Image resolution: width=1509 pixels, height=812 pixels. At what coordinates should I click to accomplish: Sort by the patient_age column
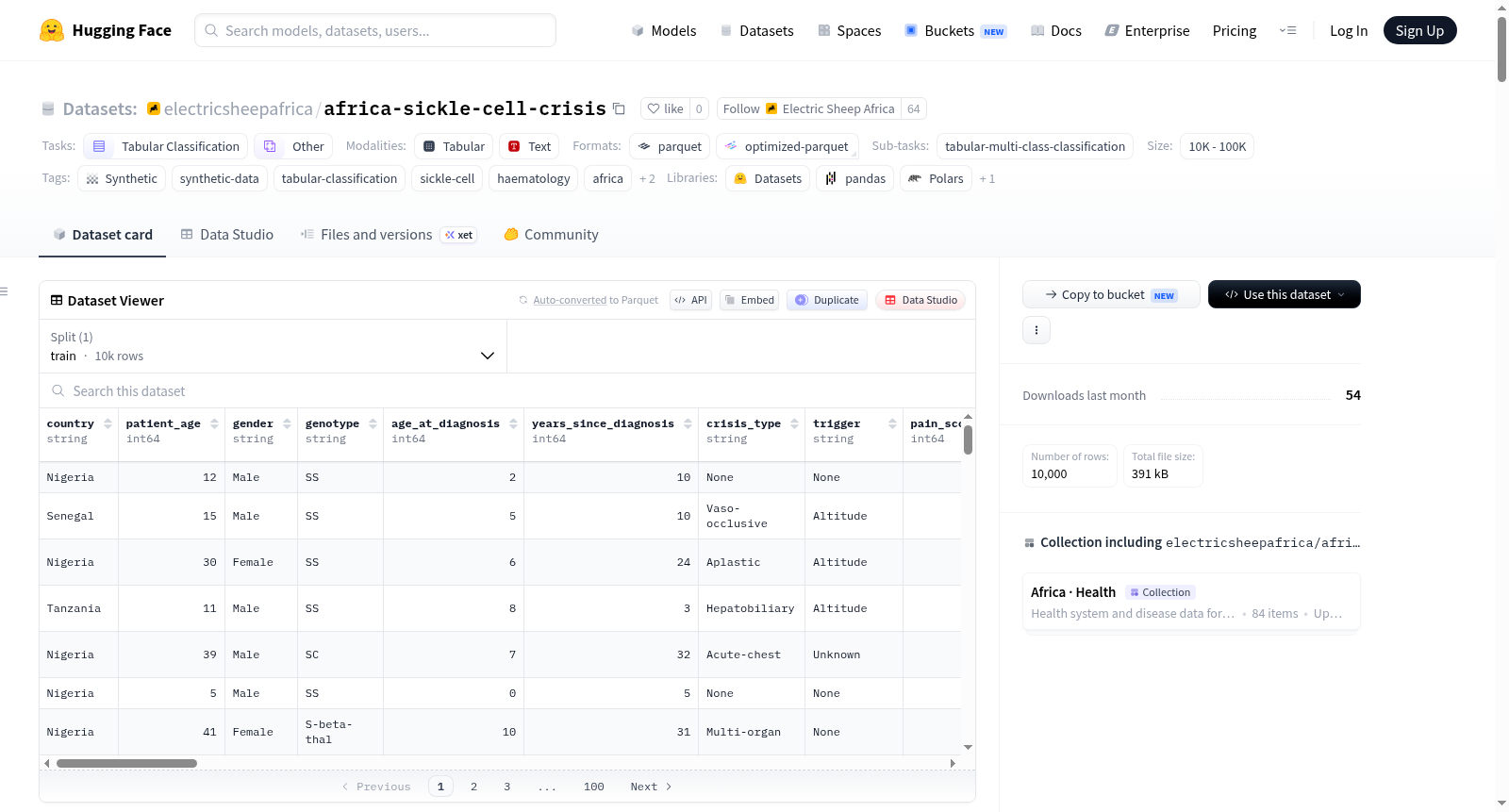[x=215, y=424]
